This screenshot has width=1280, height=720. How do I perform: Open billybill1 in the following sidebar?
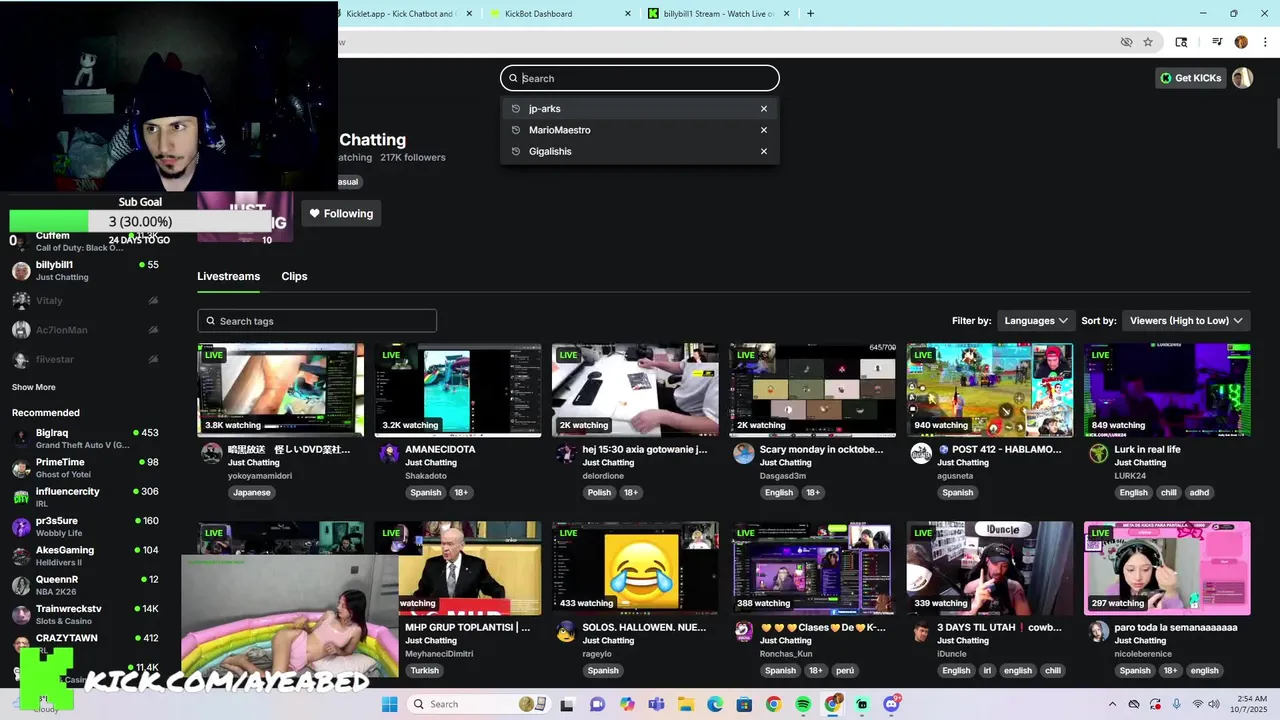(85, 270)
